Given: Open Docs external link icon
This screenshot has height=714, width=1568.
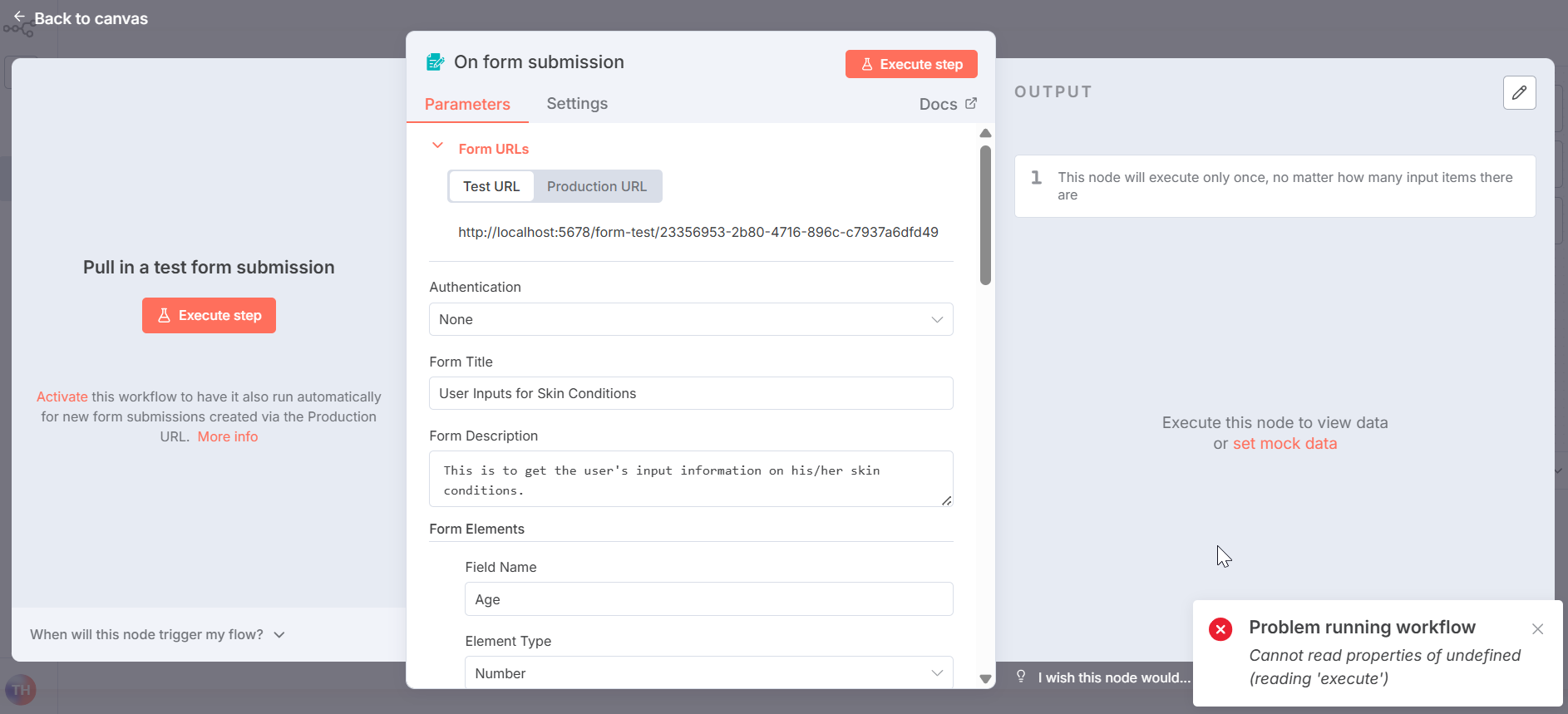Looking at the screenshot, I should coord(971,104).
